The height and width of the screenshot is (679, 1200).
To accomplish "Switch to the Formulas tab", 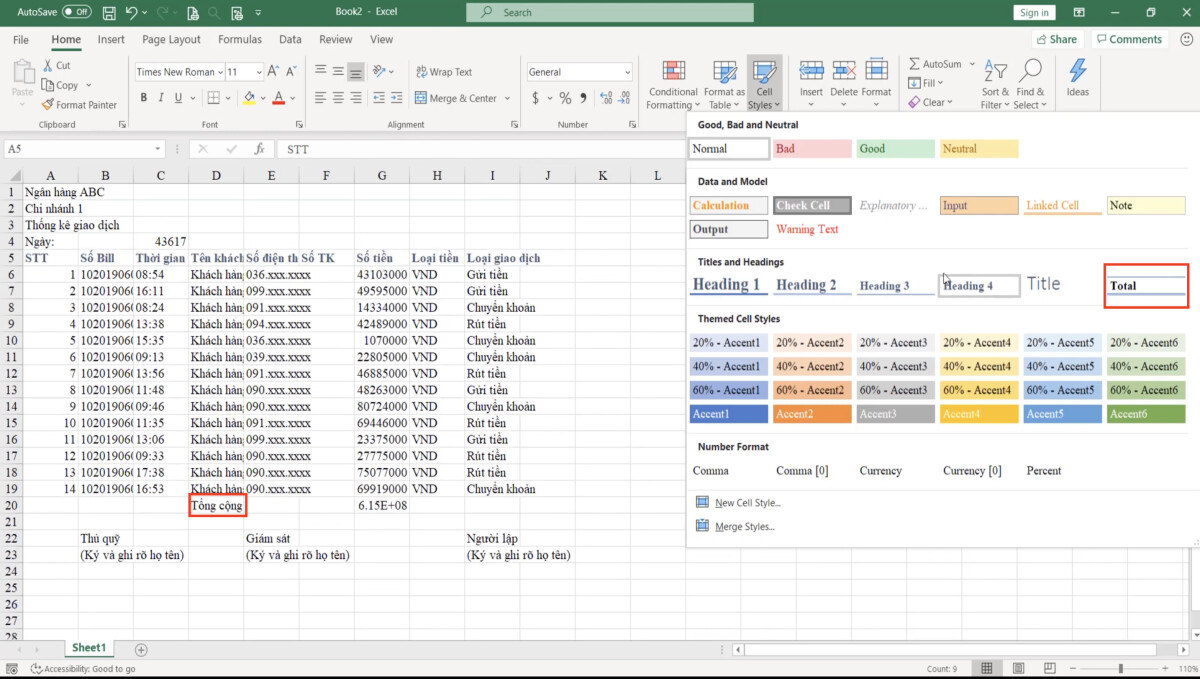I will click(x=240, y=40).
